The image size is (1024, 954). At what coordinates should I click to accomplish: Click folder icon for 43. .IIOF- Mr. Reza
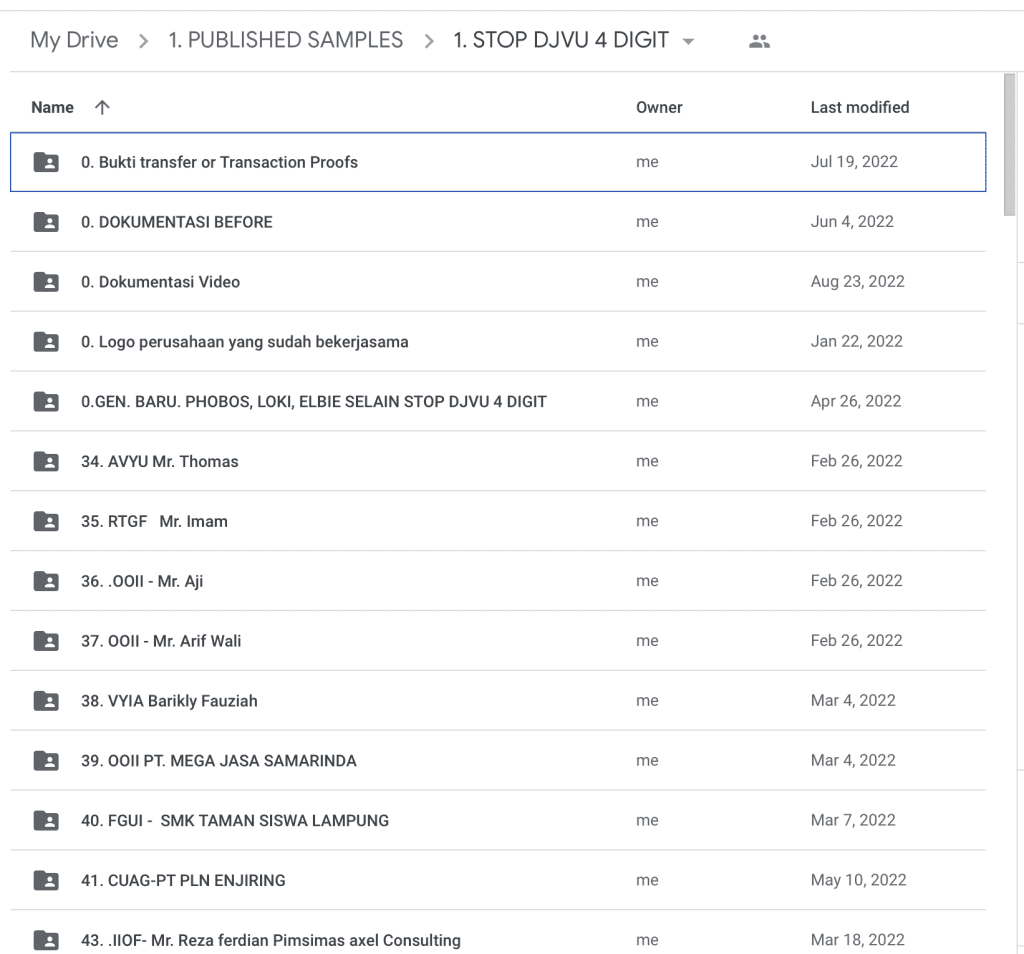[x=46, y=940]
